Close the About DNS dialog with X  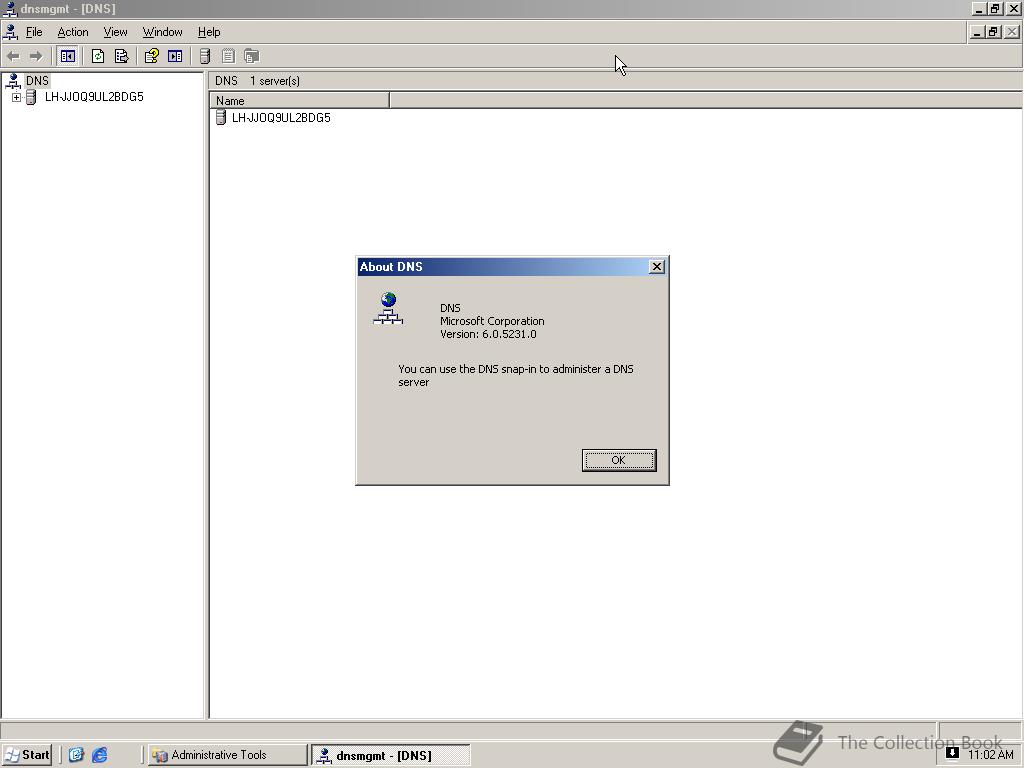pyautogui.click(x=657, y=266)
